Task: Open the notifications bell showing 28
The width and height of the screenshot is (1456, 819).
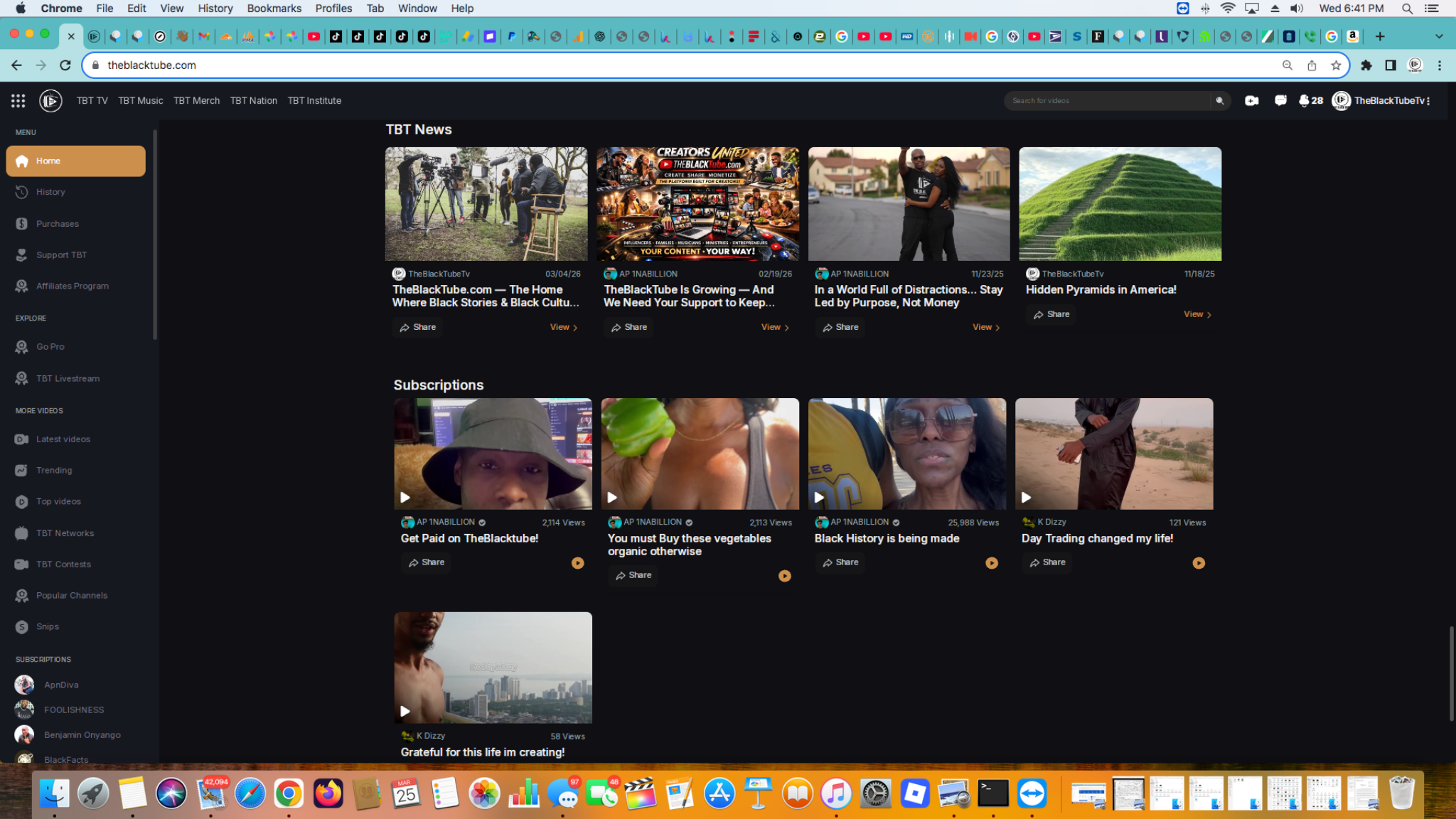Action: click(x=1307, y=100)
